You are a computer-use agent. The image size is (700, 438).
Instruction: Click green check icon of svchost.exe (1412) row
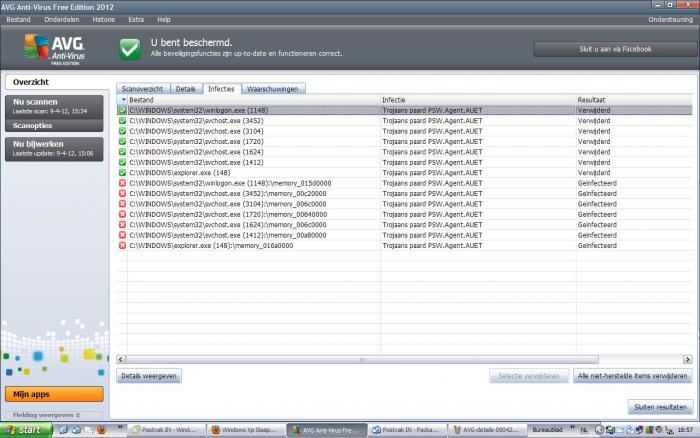click(122, 162)
